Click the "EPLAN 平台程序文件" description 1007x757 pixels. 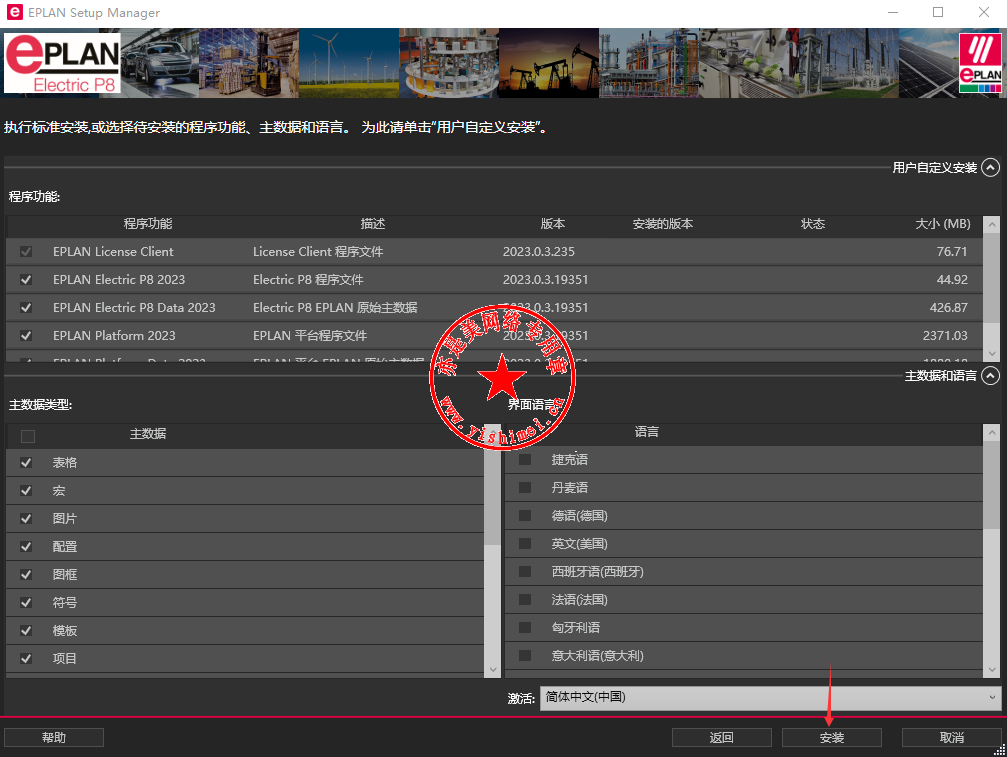point(310,336)
